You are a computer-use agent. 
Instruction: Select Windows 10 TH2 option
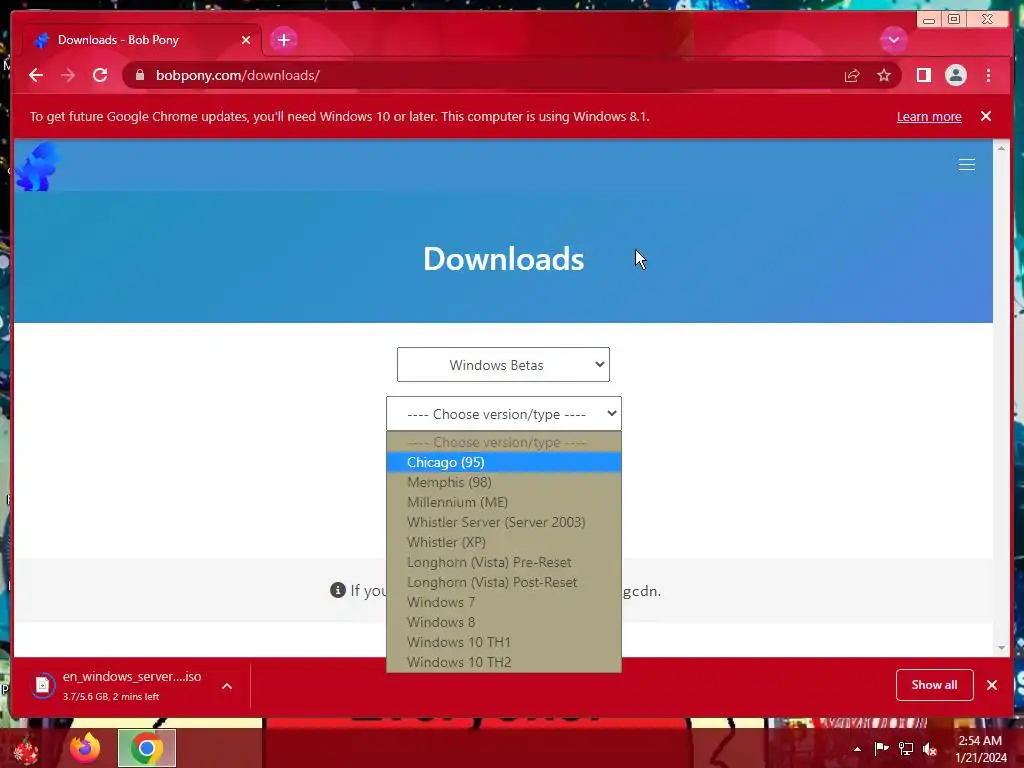pyautogui.click(x=504, y=662)
